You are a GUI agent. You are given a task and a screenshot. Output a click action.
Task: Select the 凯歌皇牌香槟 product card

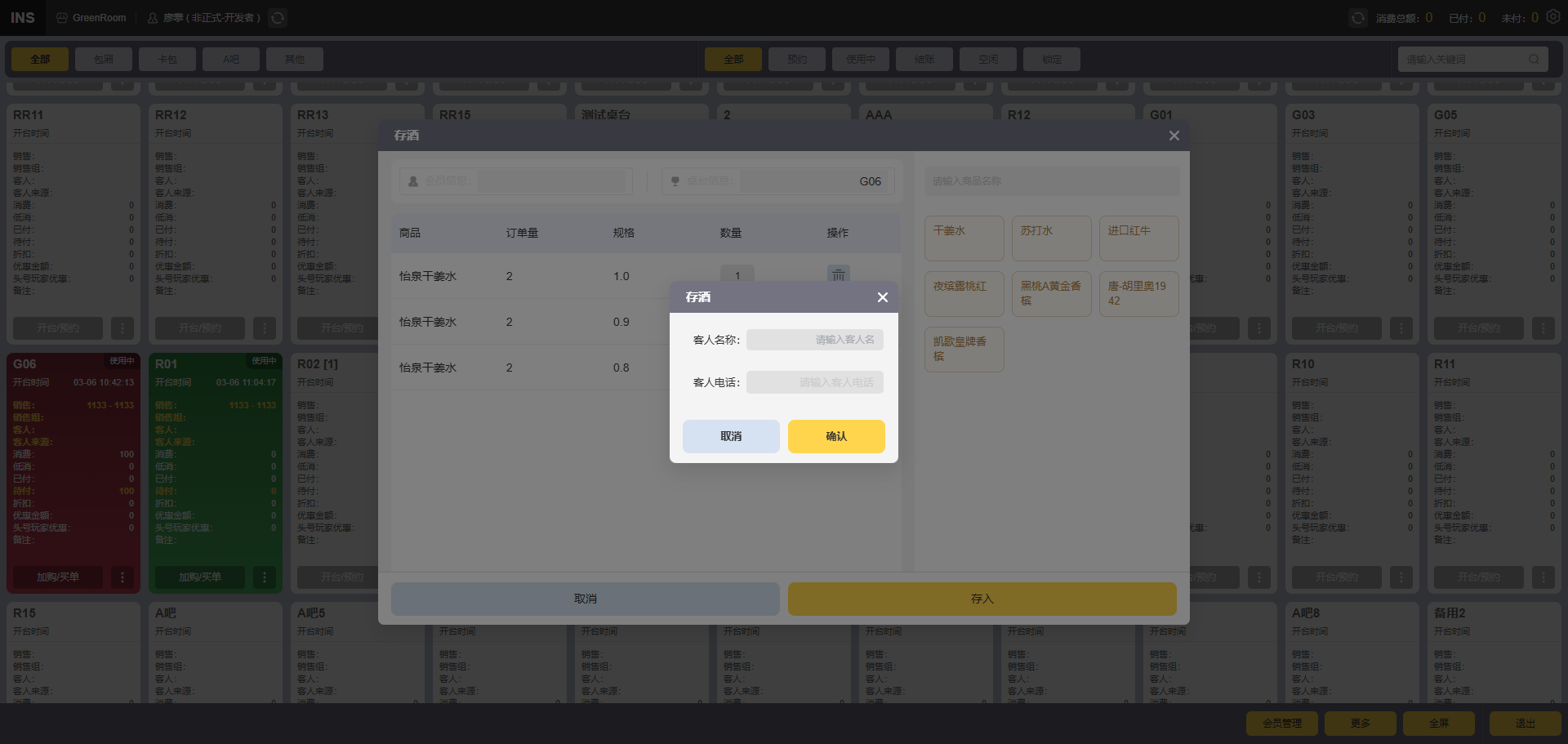click(x=964, y=350)
